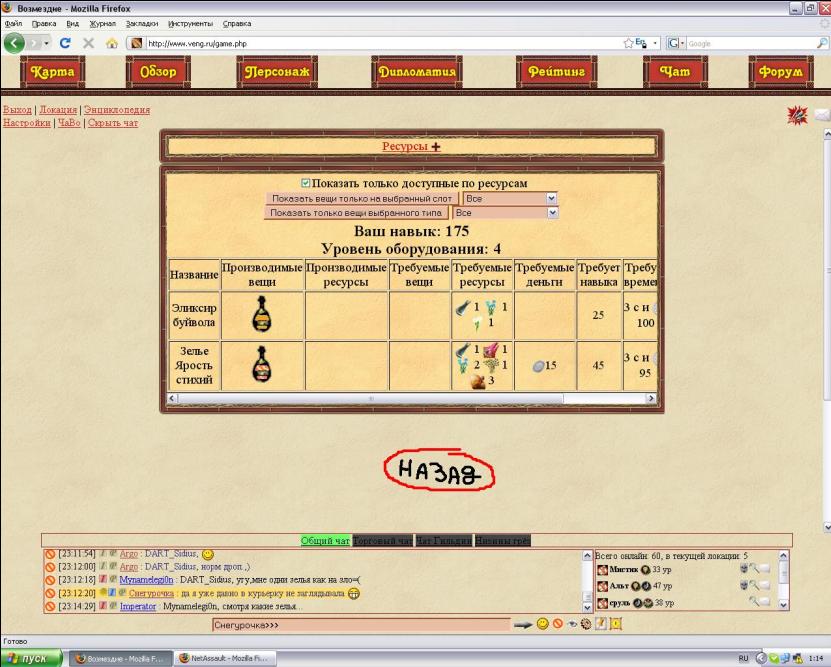Click the recipe table's horizontal scrollbar right arrow
The image size is (831, 667).
[x=651, y=398]
